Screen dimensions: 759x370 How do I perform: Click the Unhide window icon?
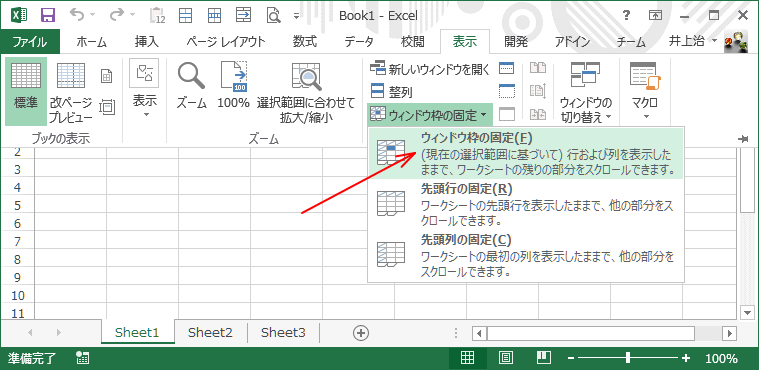(x=507, y=115)
